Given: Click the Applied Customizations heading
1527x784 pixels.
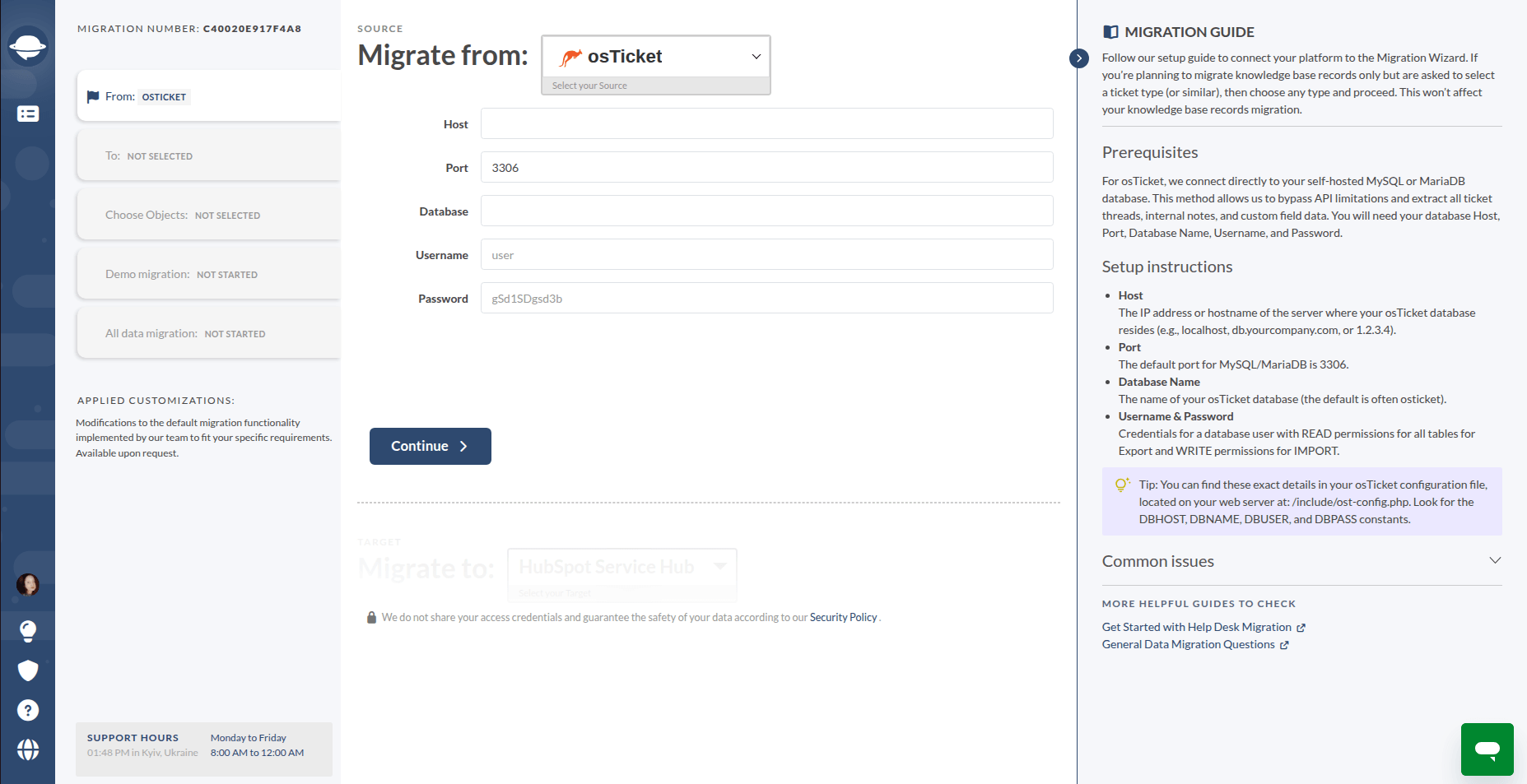Looking at the screenshot, I should tap(156, 401).
